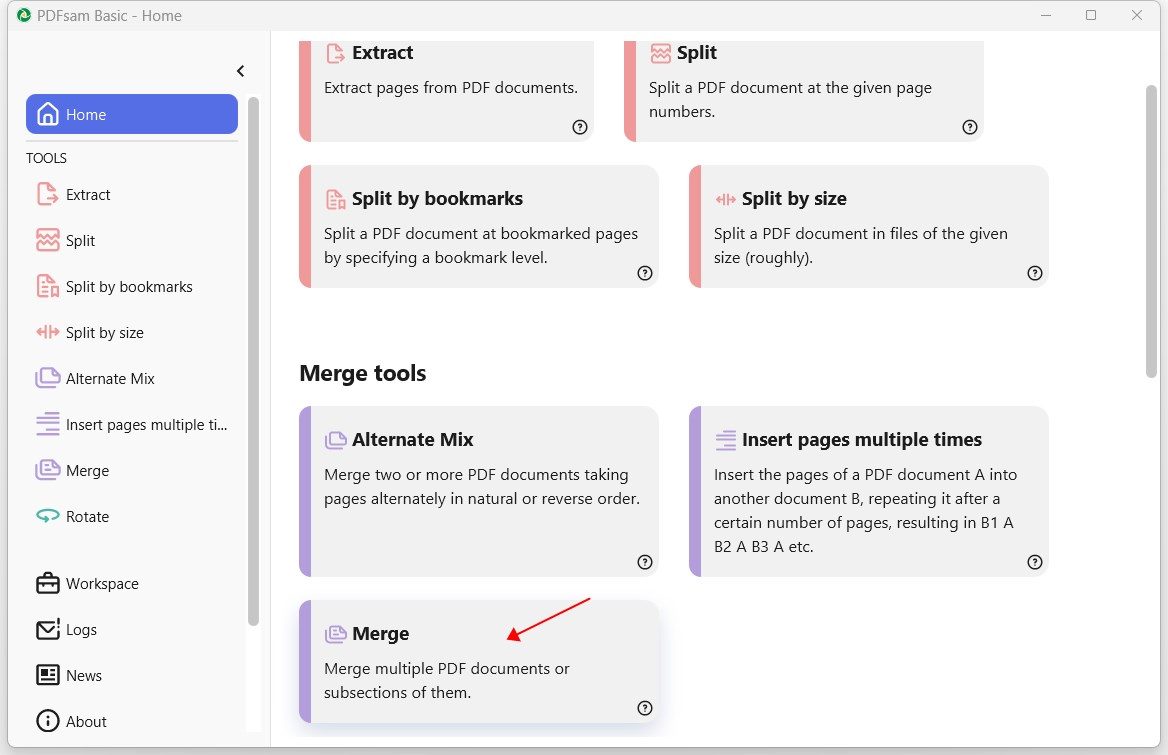Open the Alternate Mix tool card

click(x=479, y=491)
